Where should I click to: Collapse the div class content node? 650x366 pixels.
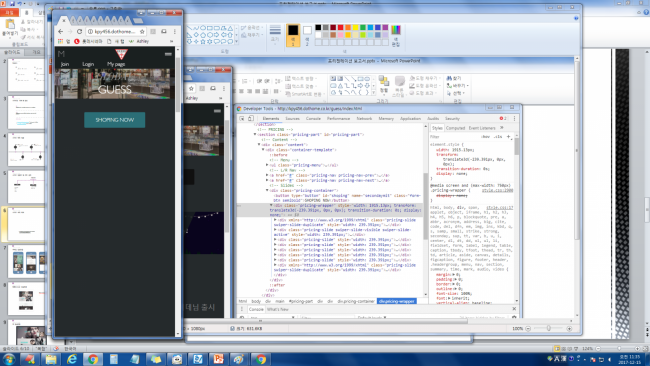(259, 145)
